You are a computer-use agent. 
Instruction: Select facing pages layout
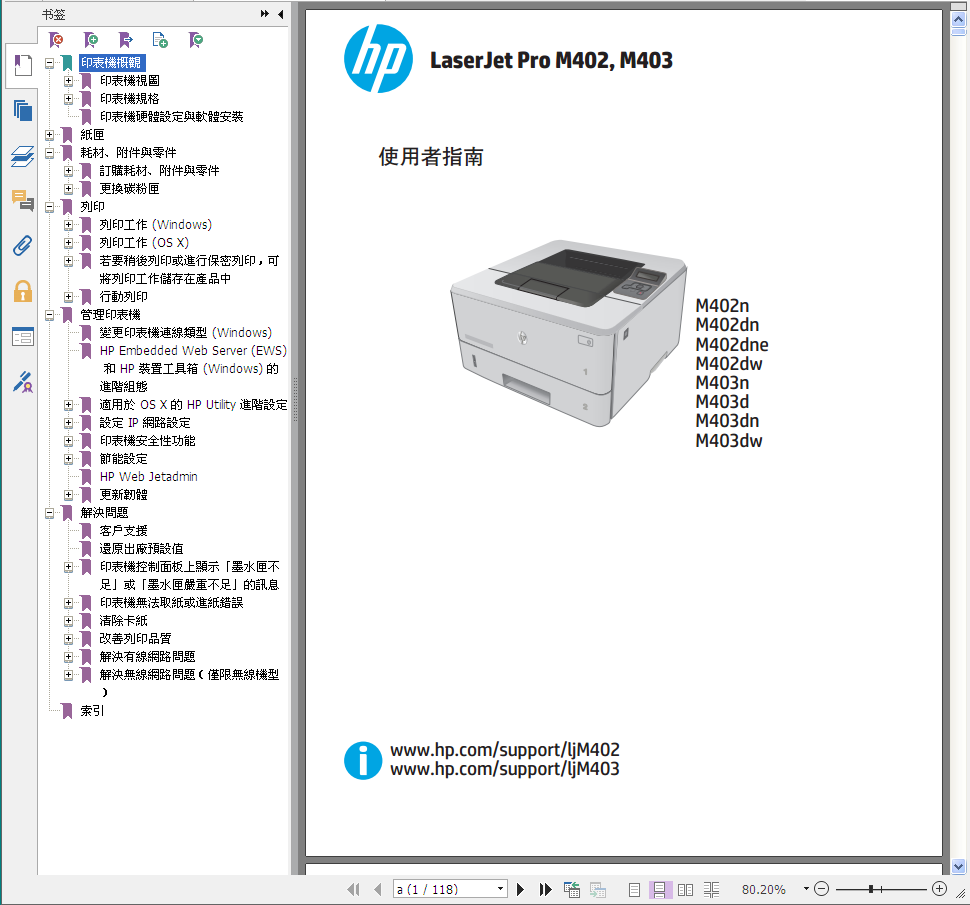click(685, 890)
